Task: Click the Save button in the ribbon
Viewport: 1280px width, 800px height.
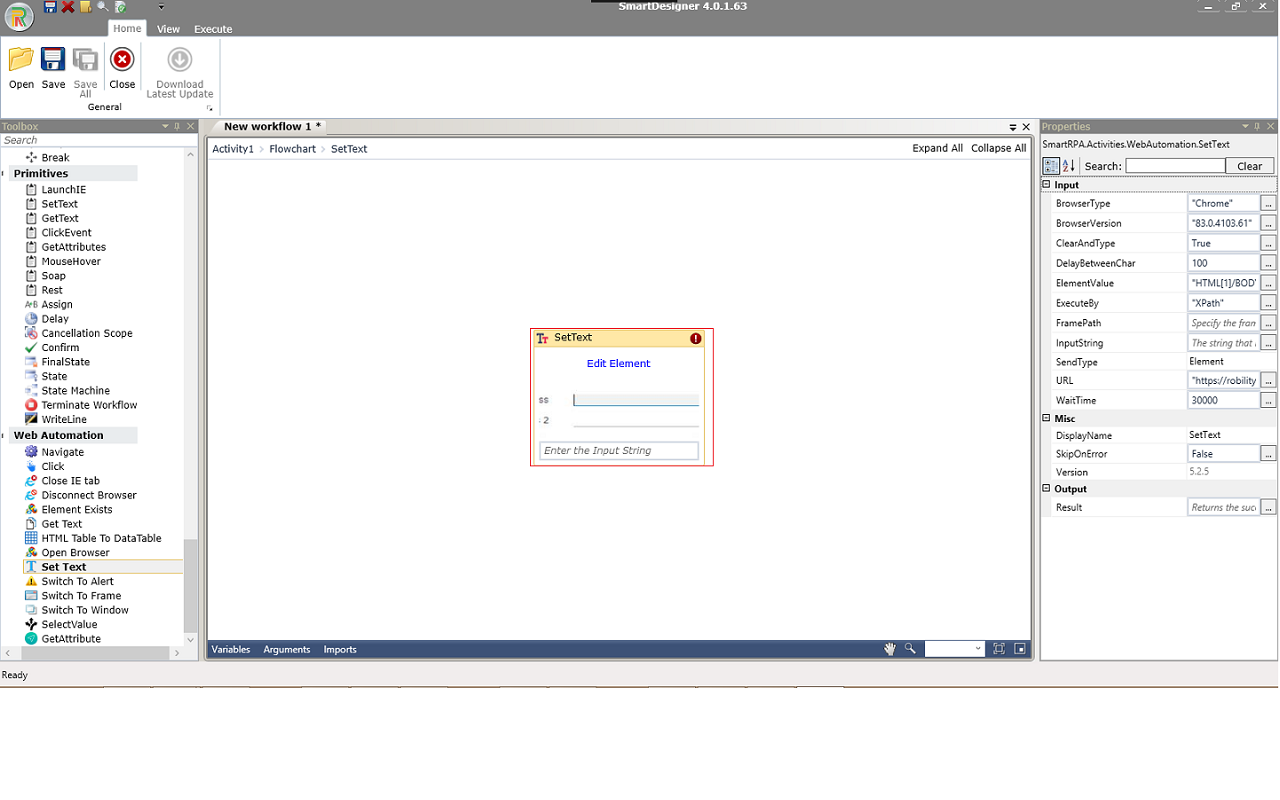Action: click(x=52, y=67)
